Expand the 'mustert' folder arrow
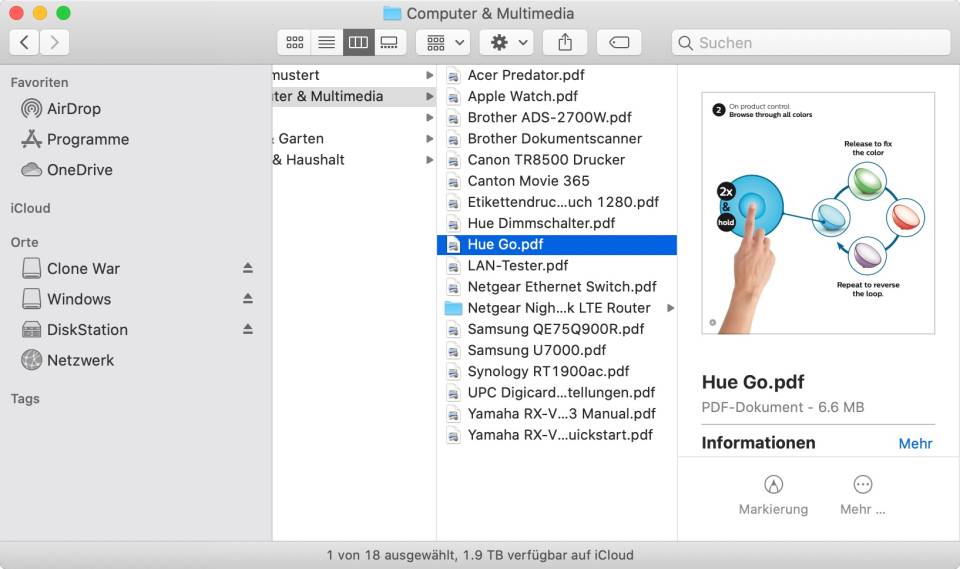 pos(429,75)
